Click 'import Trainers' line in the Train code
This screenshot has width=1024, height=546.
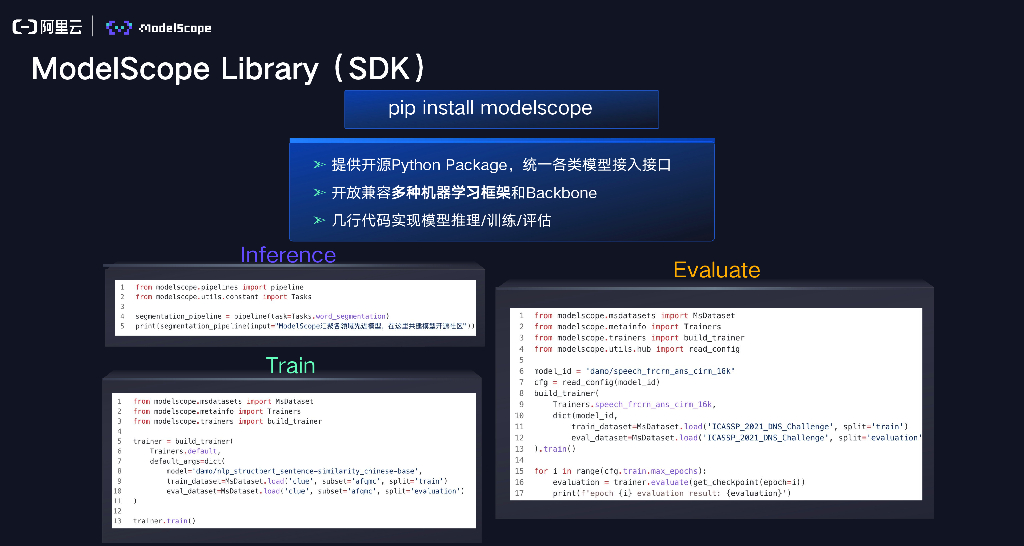pyautogui.click(x=217, y=411)
